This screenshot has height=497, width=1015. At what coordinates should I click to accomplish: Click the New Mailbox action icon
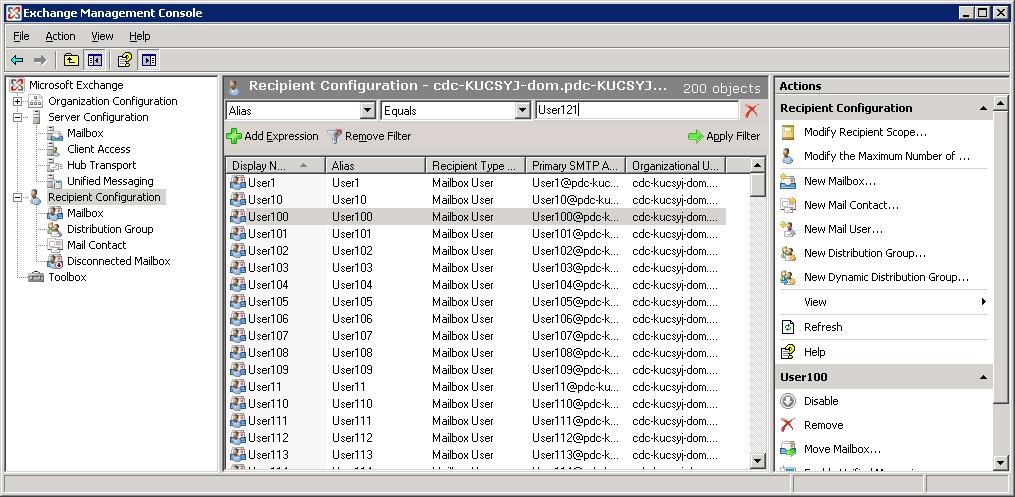click(788, 181)
